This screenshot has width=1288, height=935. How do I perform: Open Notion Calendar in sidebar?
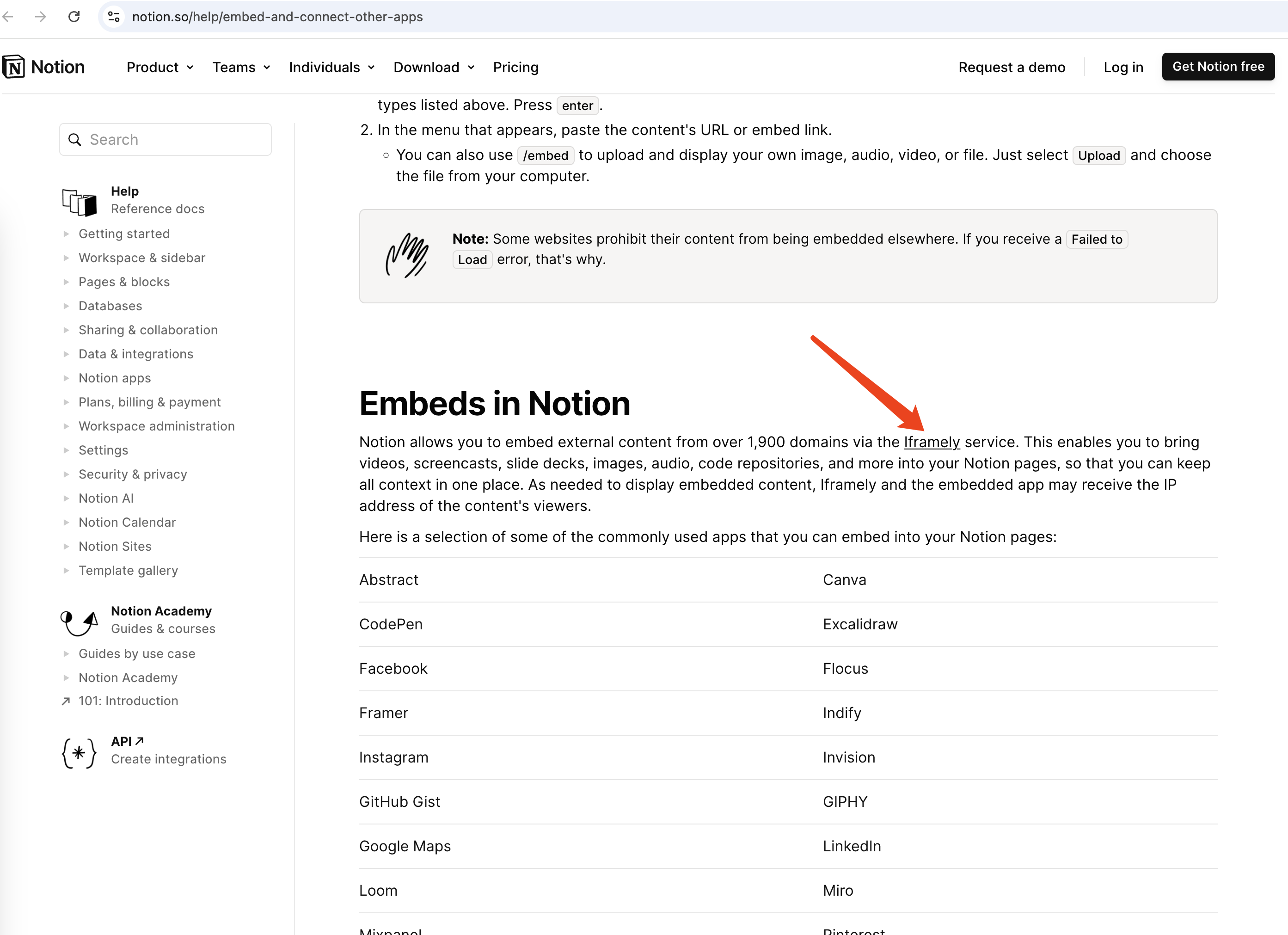tap(127, 522)
